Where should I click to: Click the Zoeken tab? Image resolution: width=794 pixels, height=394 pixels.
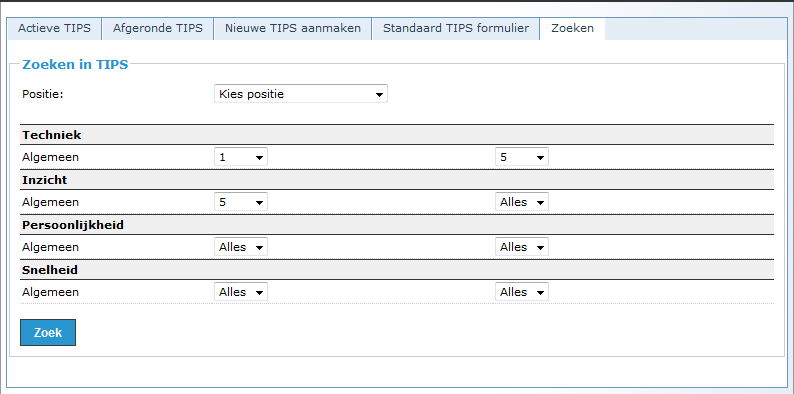coord(572,28)
